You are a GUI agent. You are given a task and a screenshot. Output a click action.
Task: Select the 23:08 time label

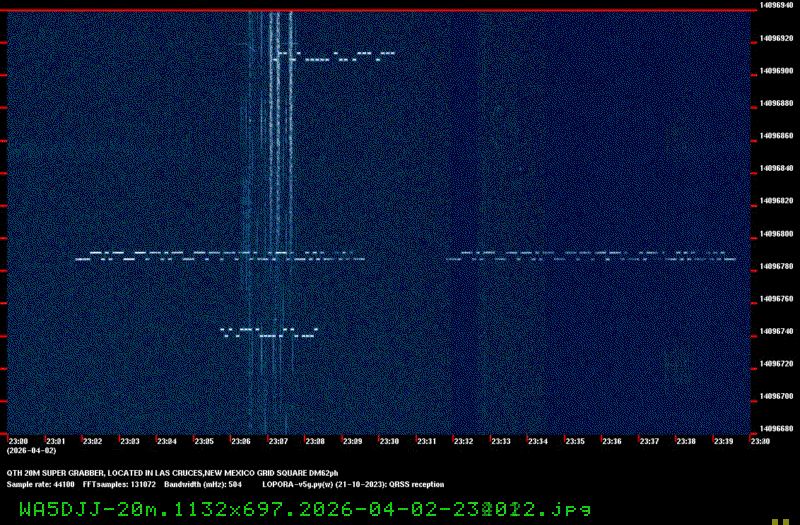click(x=315, y=441)
